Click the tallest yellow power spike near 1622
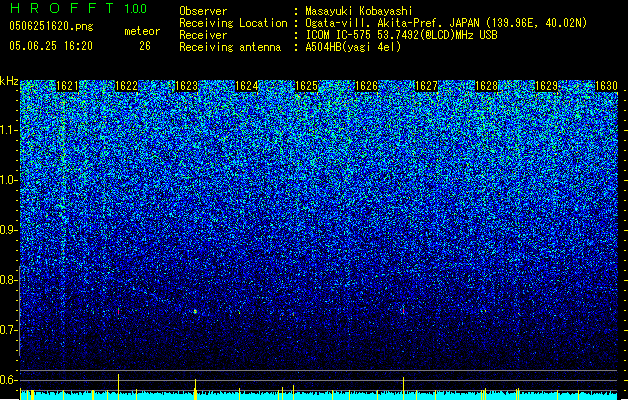This screenshot has height=400, width=629. (118, 386)
